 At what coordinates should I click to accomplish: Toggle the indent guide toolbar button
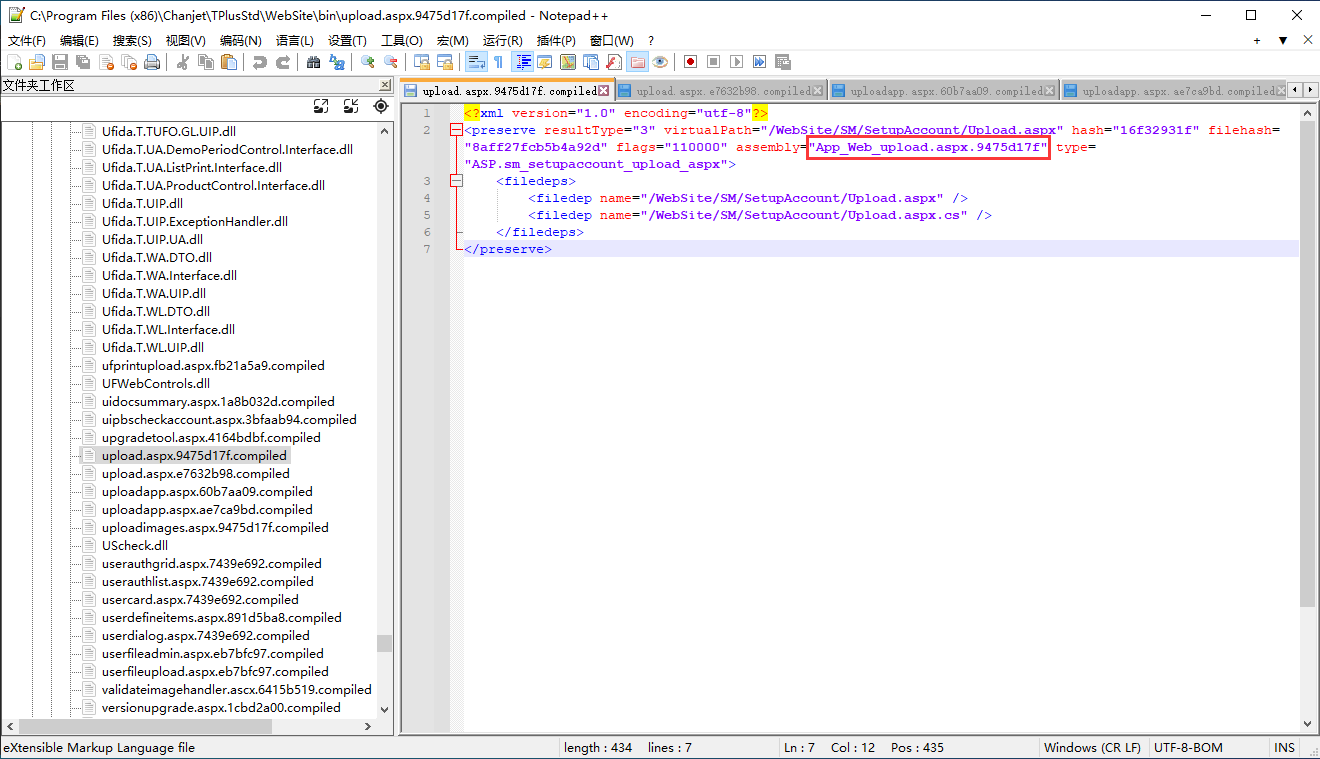(522, 62)
